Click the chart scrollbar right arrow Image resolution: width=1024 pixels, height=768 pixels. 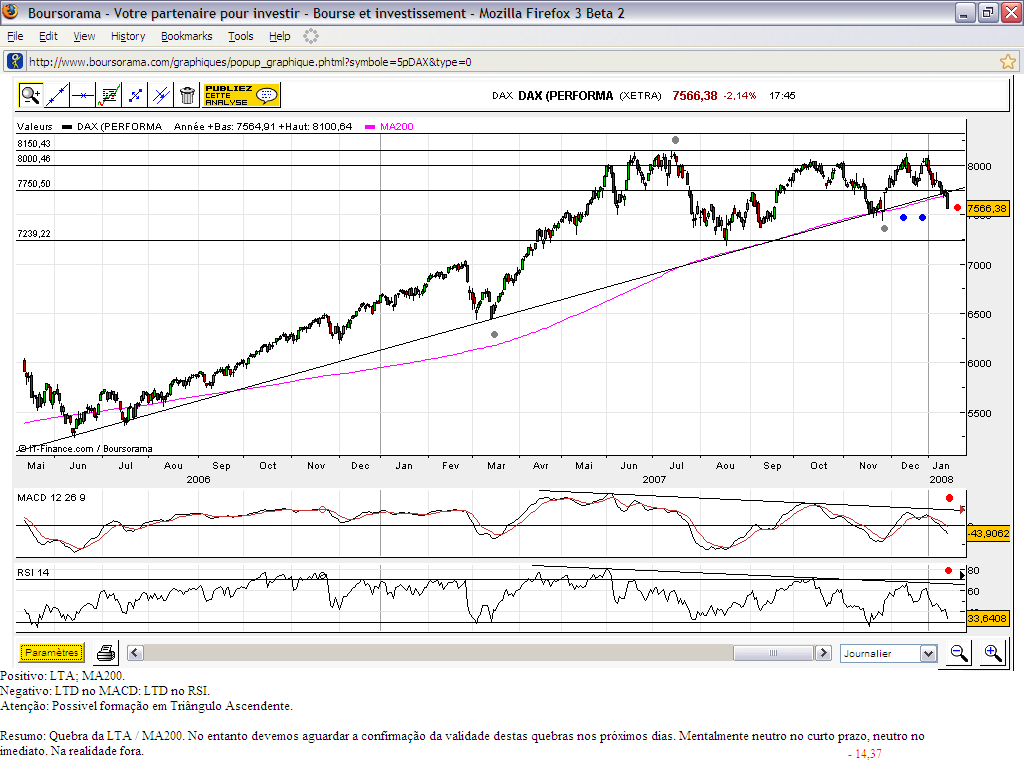tap(824, 652)
